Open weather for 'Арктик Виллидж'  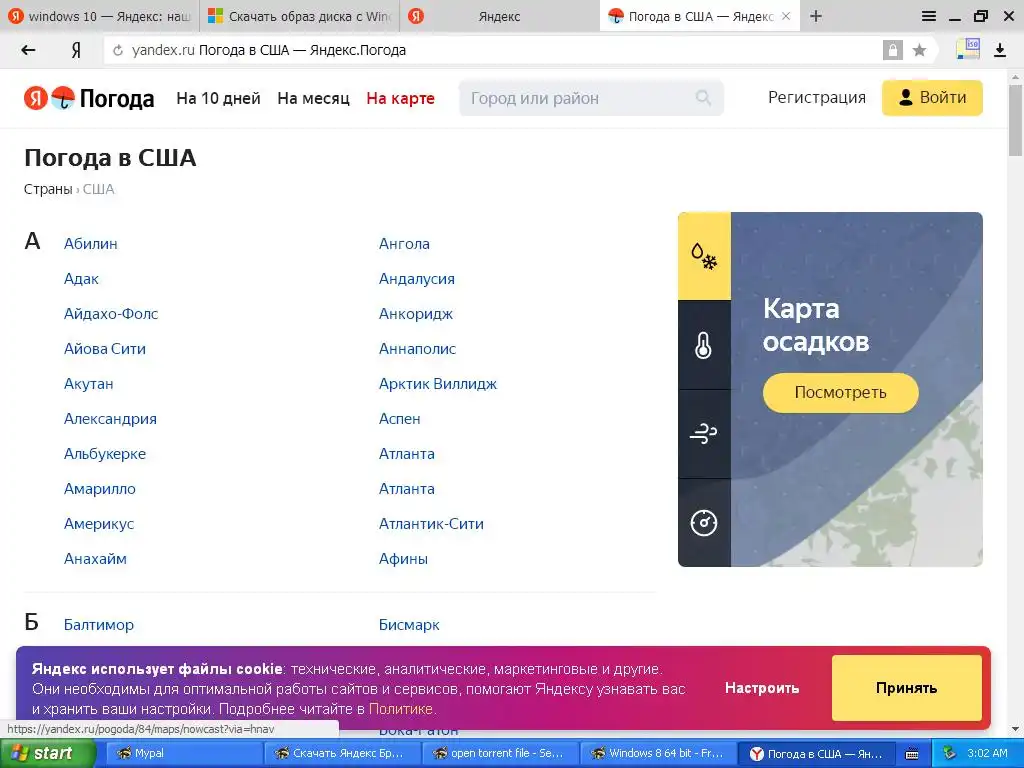[x=438, y=384]
